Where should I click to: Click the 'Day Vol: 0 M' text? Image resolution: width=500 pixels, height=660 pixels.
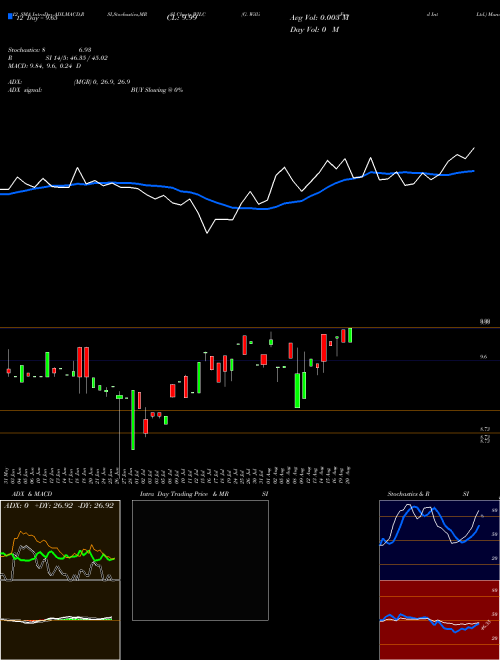coord(314,30)
